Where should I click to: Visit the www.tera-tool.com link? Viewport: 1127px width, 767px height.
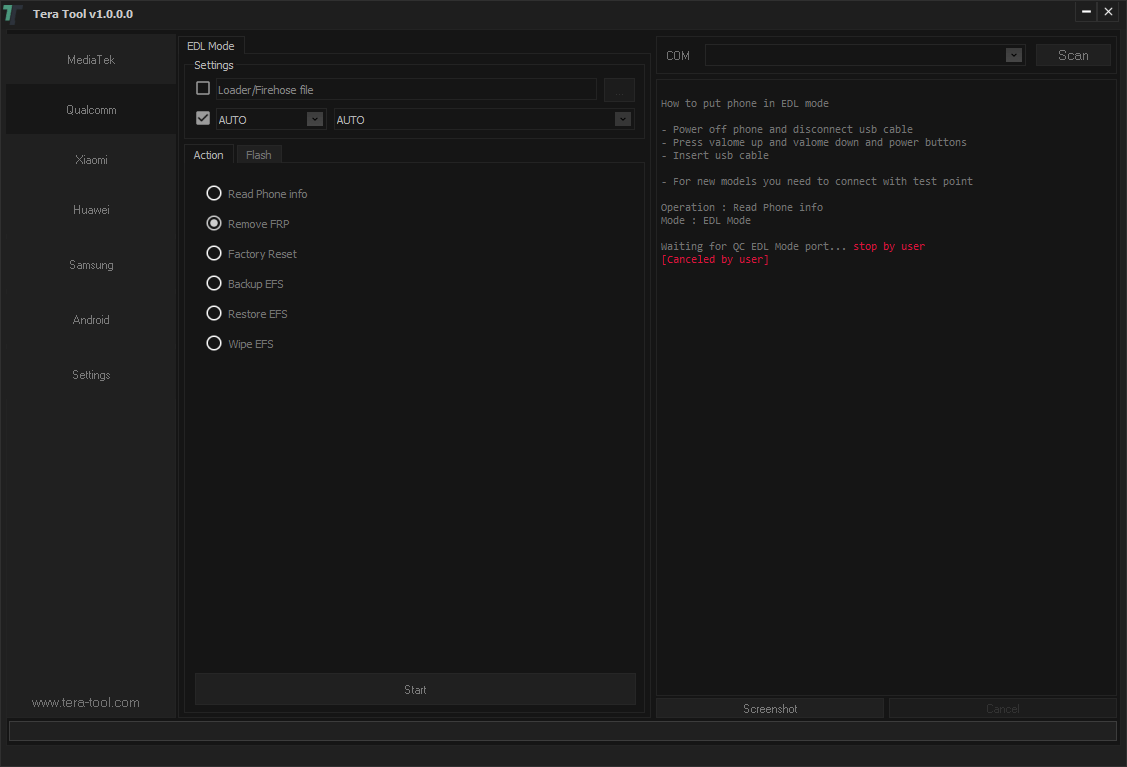point(85,702)
